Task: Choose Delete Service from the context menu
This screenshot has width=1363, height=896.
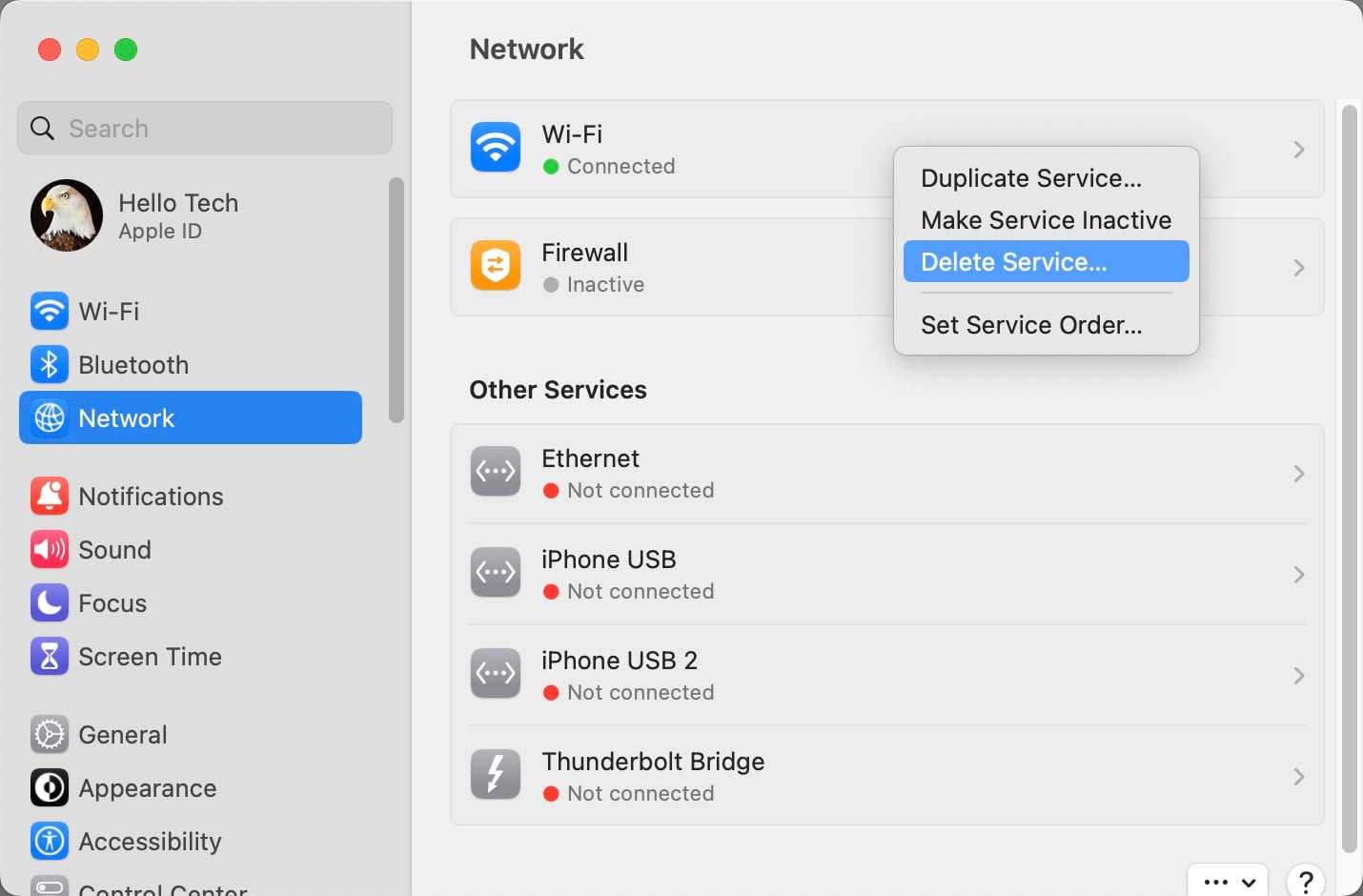Action: coord(1013,261)
